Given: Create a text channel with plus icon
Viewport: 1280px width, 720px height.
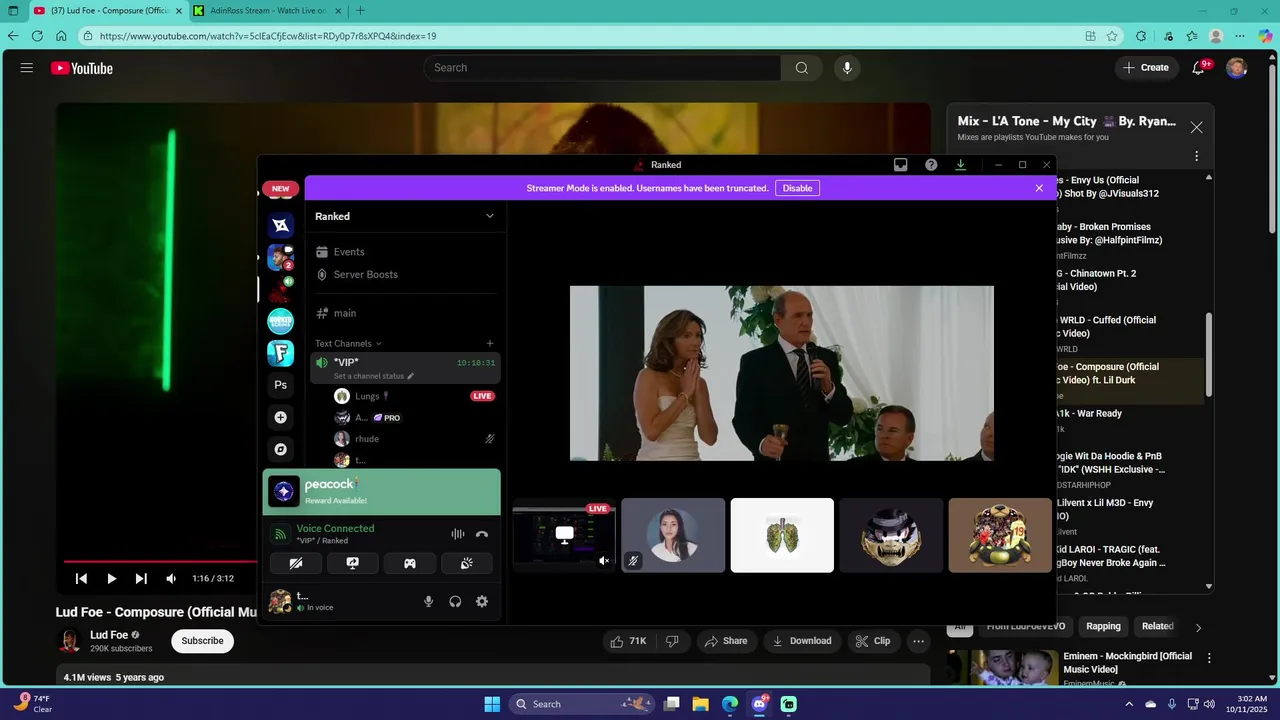Looking at the screenshot, I should (490, 343).
